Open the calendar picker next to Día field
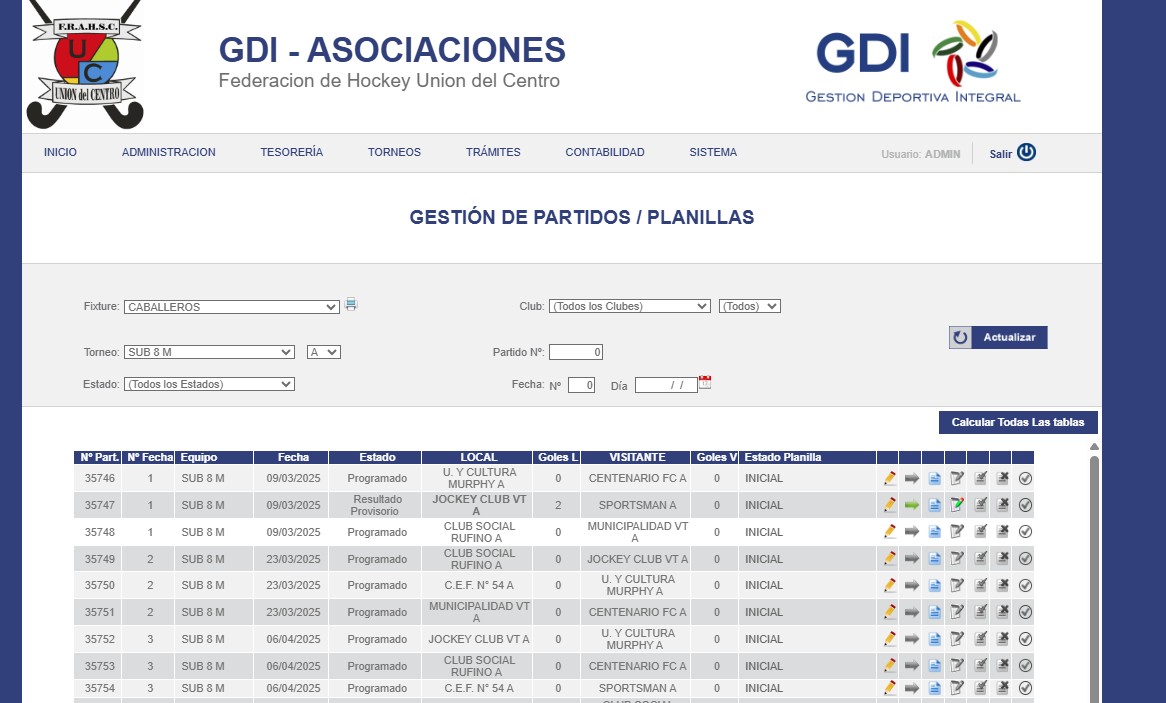 click(705, 383)
